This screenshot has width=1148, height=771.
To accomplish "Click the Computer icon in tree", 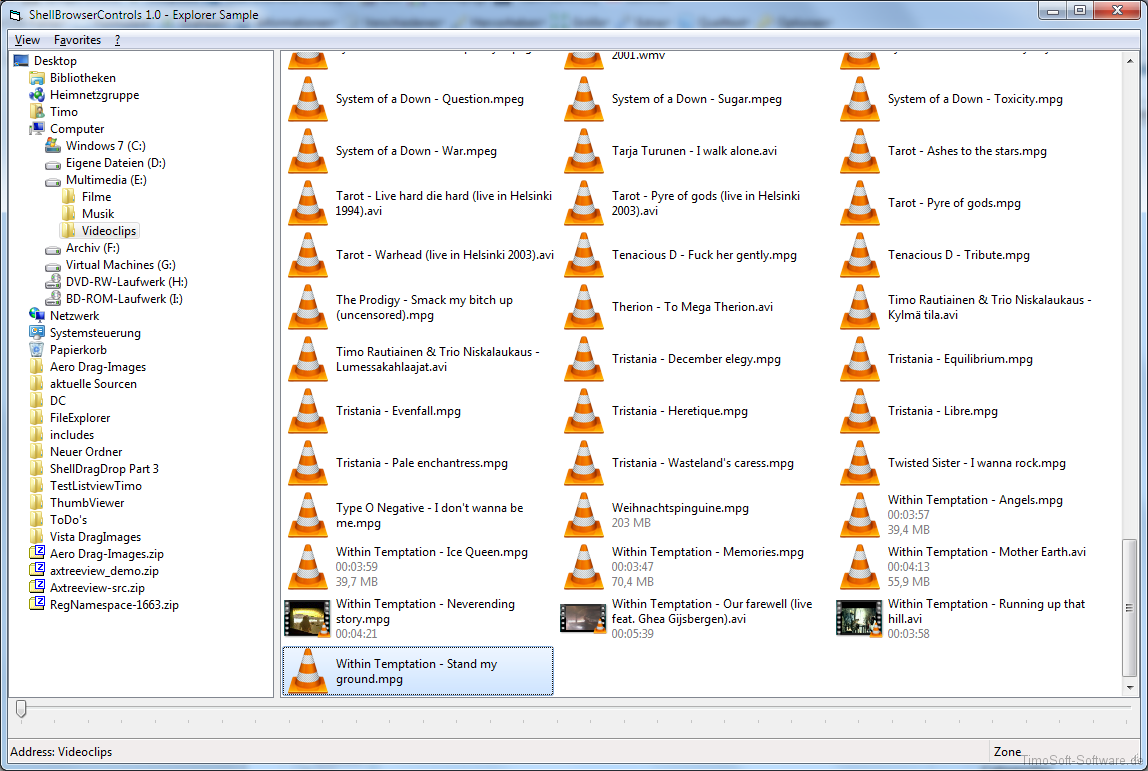I will point(37,129).
